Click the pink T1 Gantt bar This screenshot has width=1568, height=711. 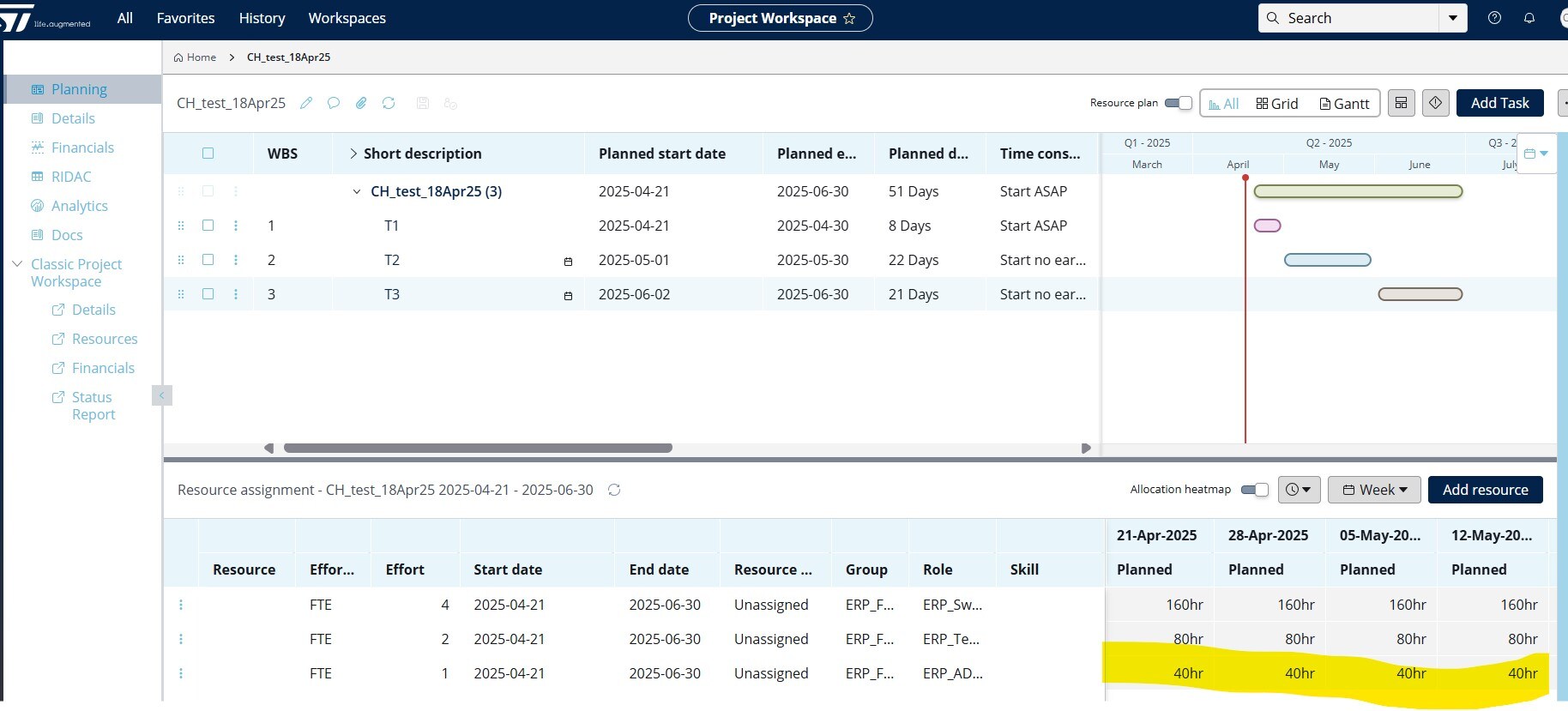click(1267, 226)
